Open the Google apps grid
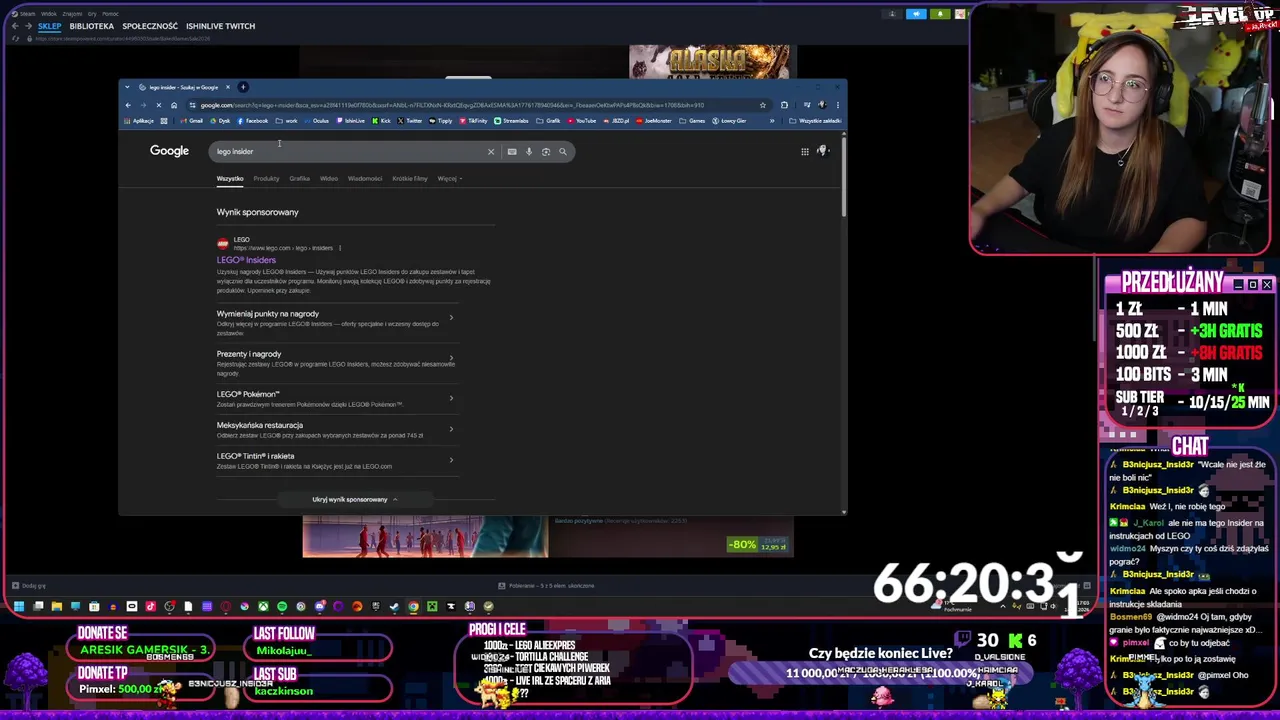The height and width of the screenshot is (720, 1280). 805,152
